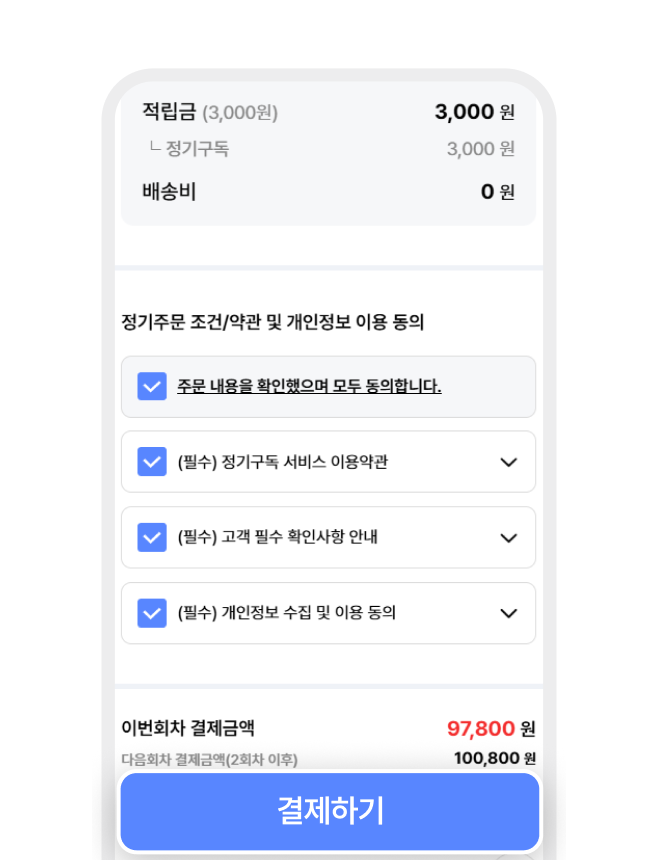Click the blue checkmark for 고객 필수 확인사항 안내
The height and width of the screenshot is (860, 656).
[151, 537]
